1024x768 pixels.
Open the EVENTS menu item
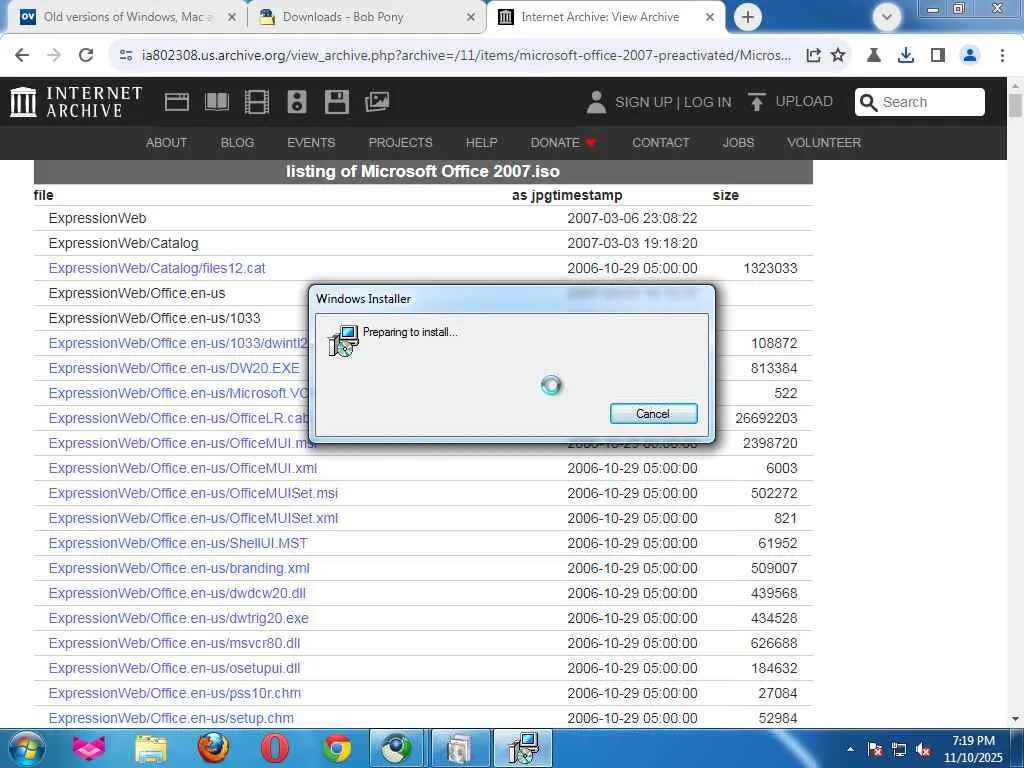(x=311, y=142)
